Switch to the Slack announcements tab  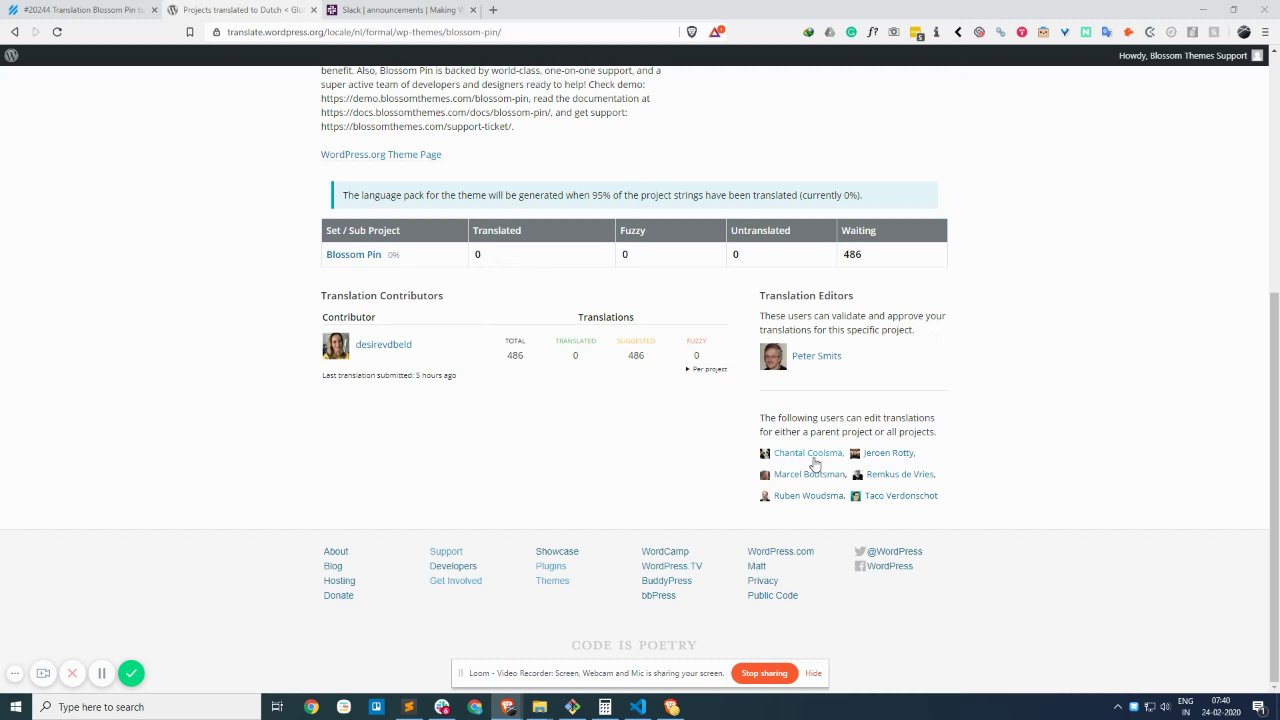398,10
